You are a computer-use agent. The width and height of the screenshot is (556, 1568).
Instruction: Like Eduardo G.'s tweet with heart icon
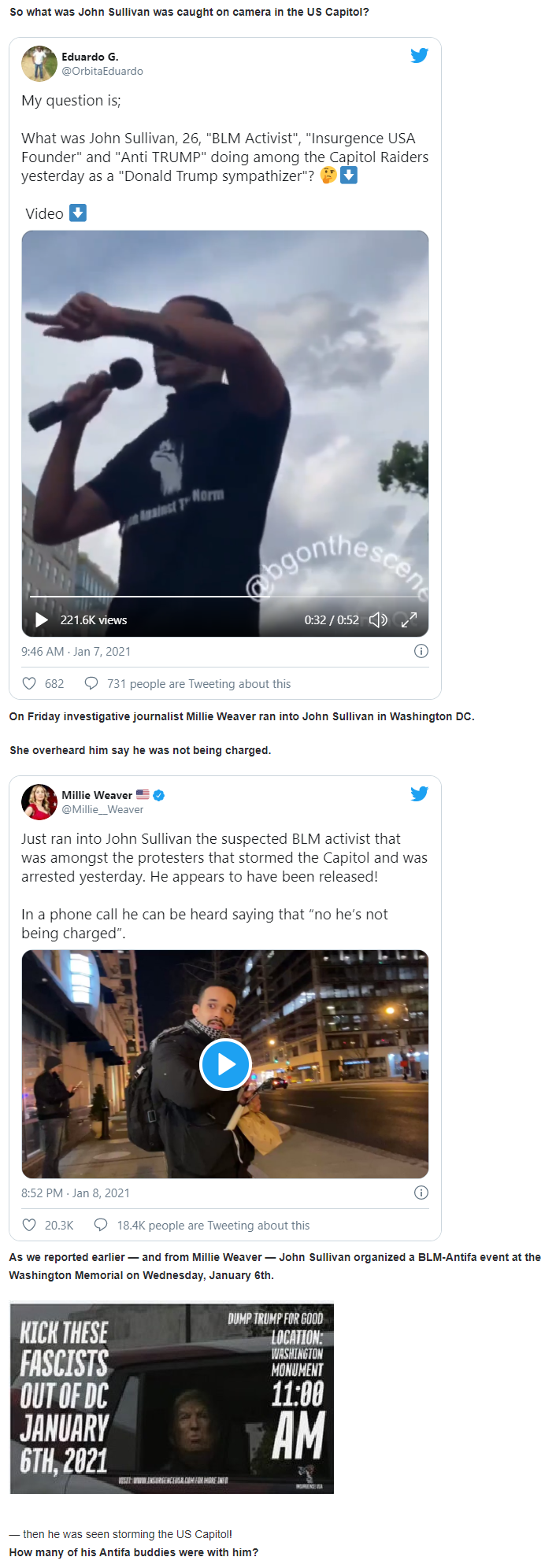pyautogui.click(x=29, y=683)
